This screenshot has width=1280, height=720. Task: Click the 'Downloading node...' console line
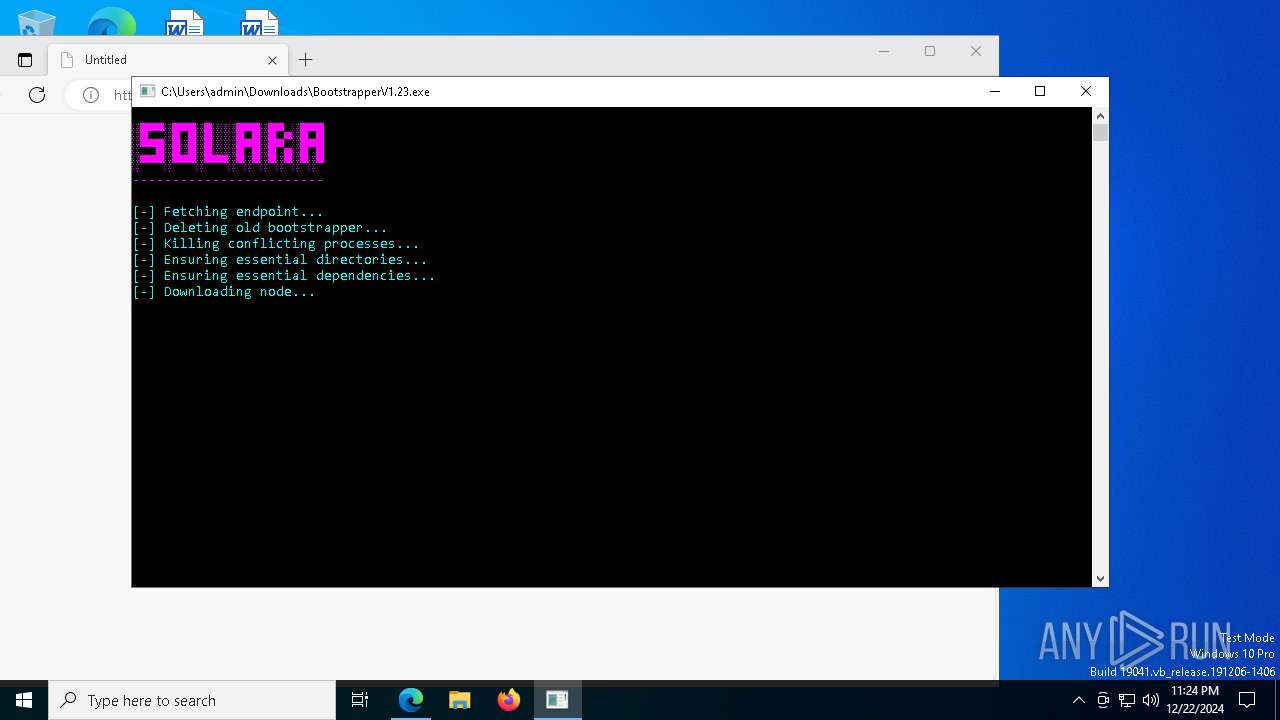(224, 292)
